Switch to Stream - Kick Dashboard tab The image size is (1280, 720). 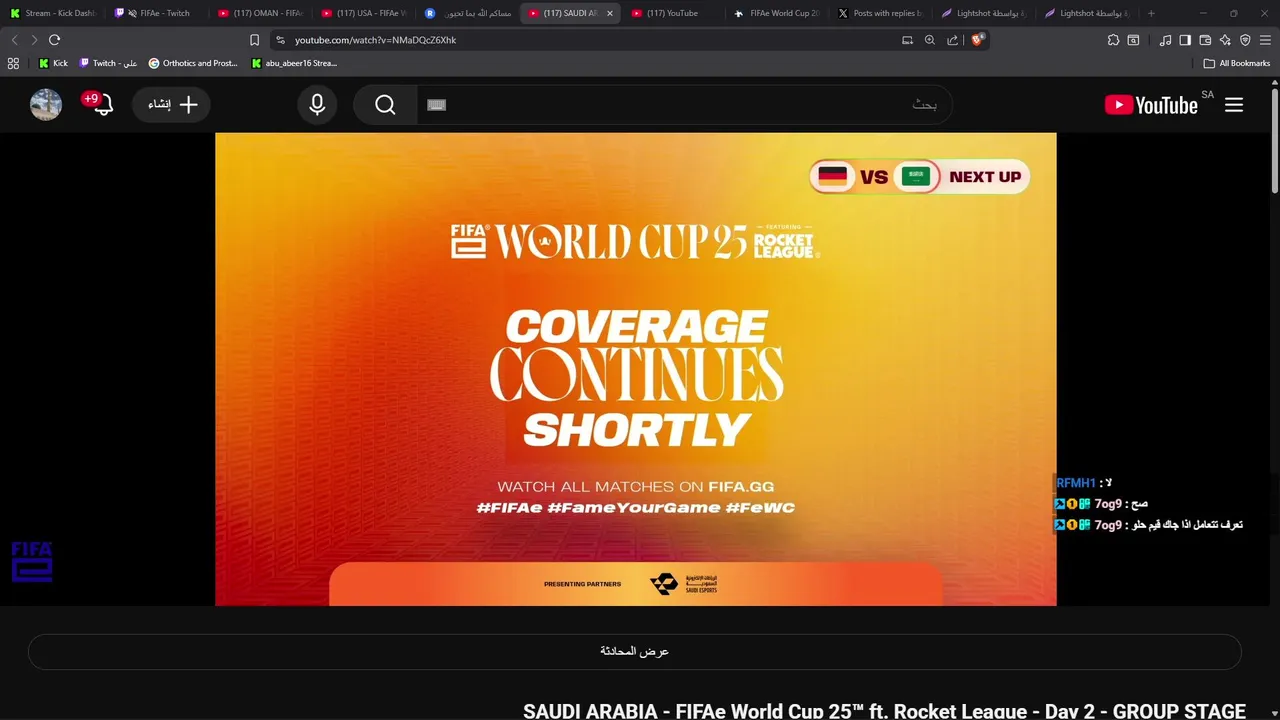pyautogui.click(x=52, y=13)
